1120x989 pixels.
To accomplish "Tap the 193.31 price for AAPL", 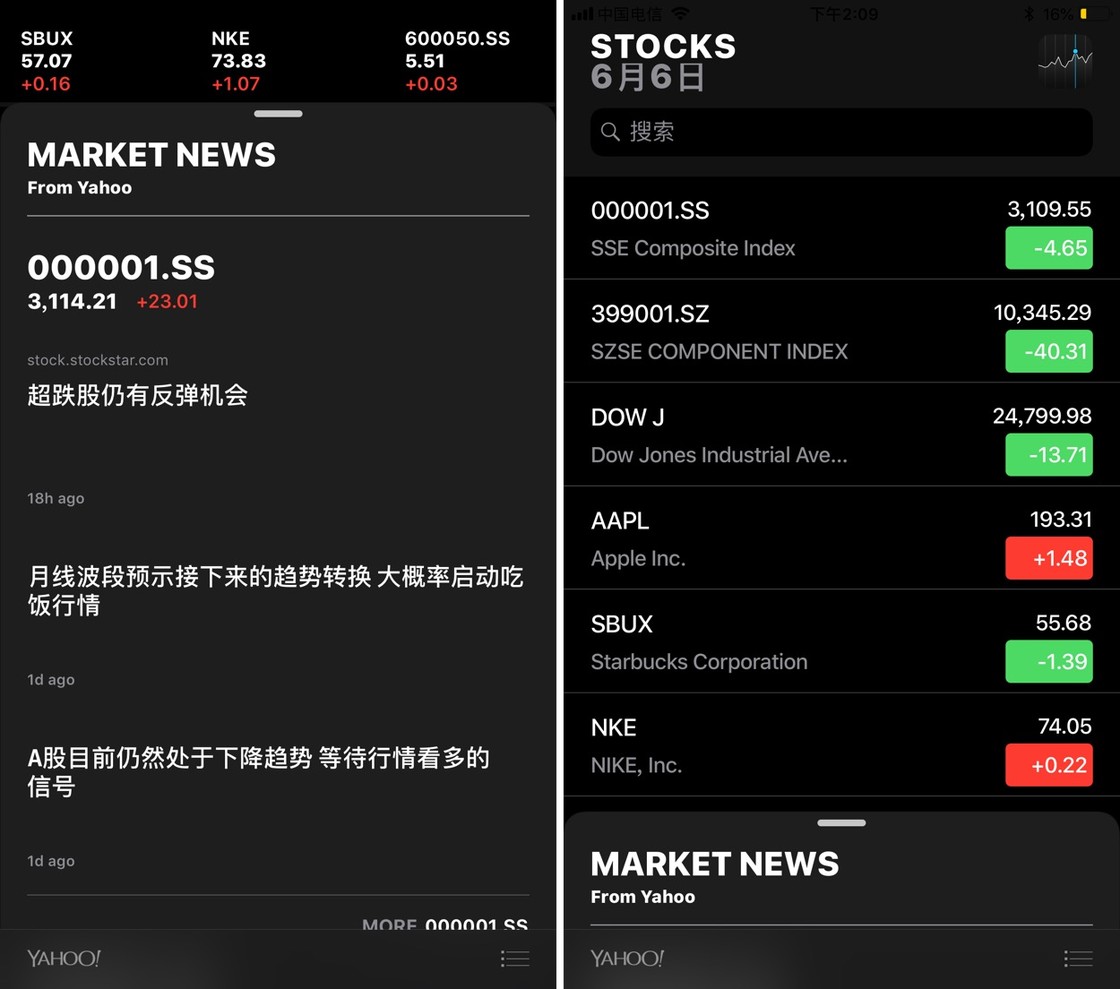I will point(1061,519).
